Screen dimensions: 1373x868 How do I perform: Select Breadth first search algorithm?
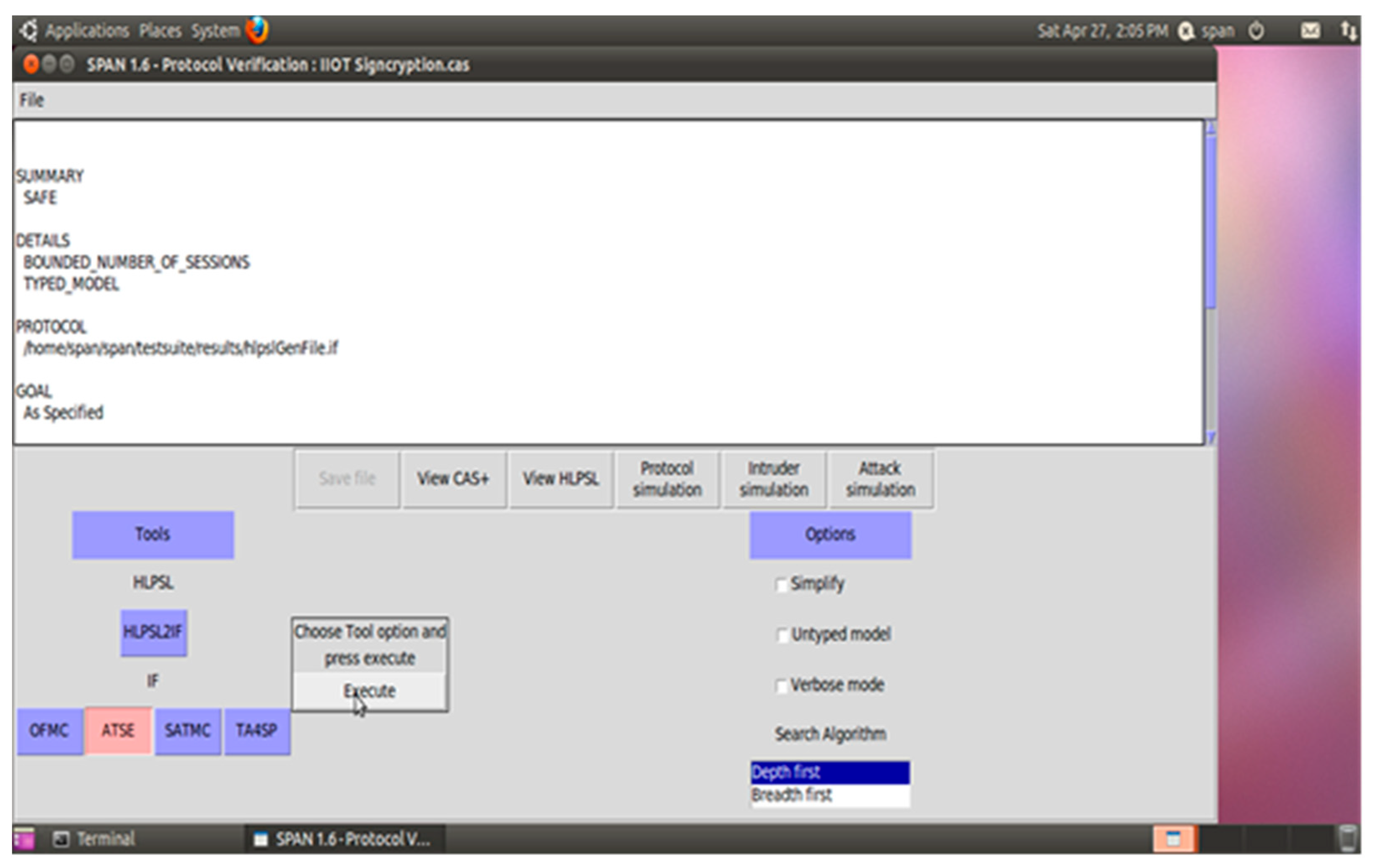830,795
